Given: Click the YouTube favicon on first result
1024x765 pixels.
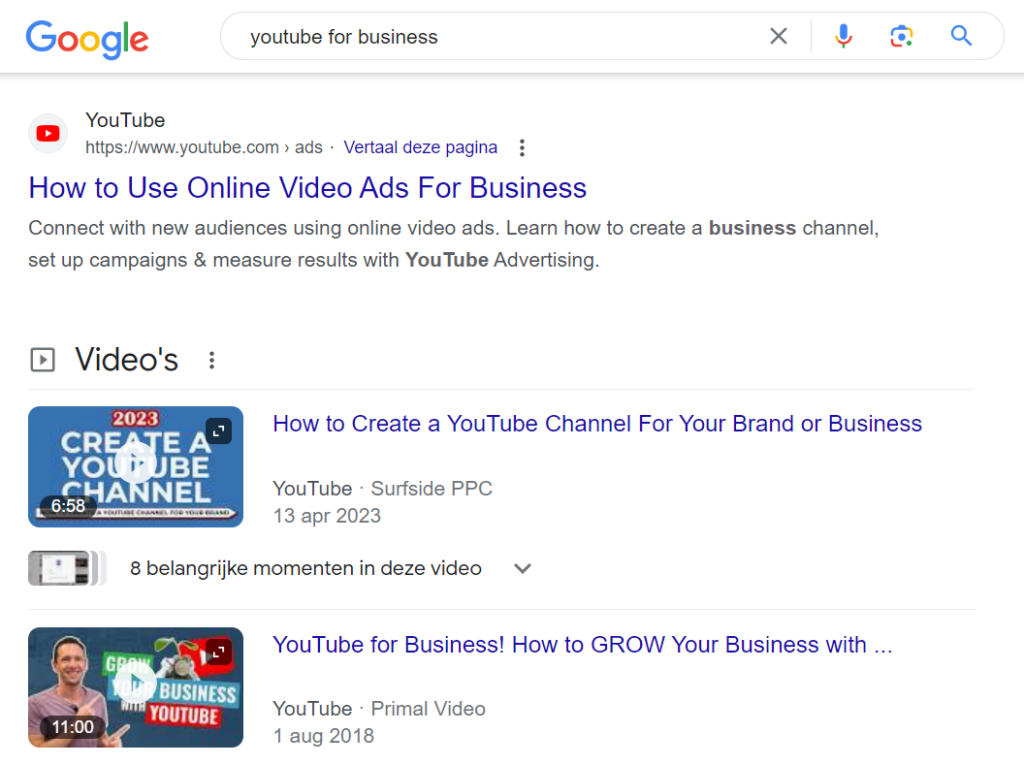Looking at the screenshot, I should tap(48, 133).
